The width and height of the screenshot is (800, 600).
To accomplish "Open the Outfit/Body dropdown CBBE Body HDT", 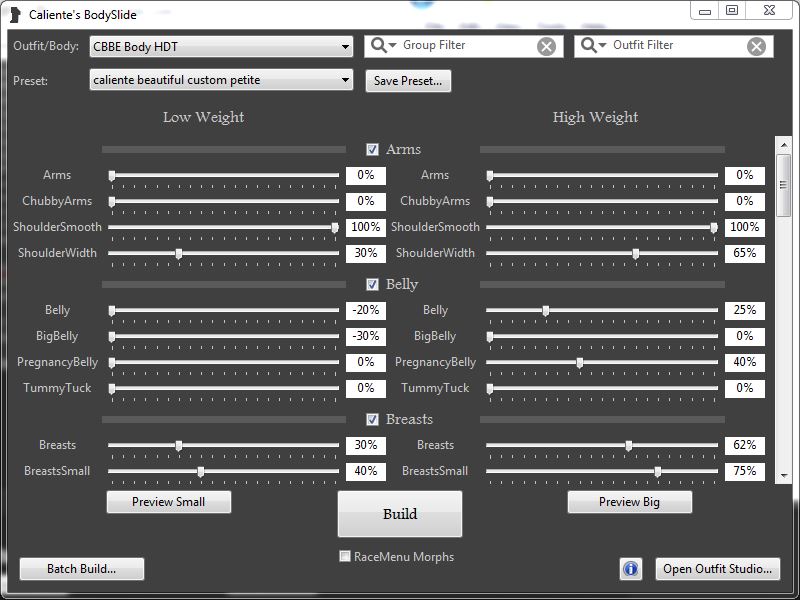I will point(221,47).
